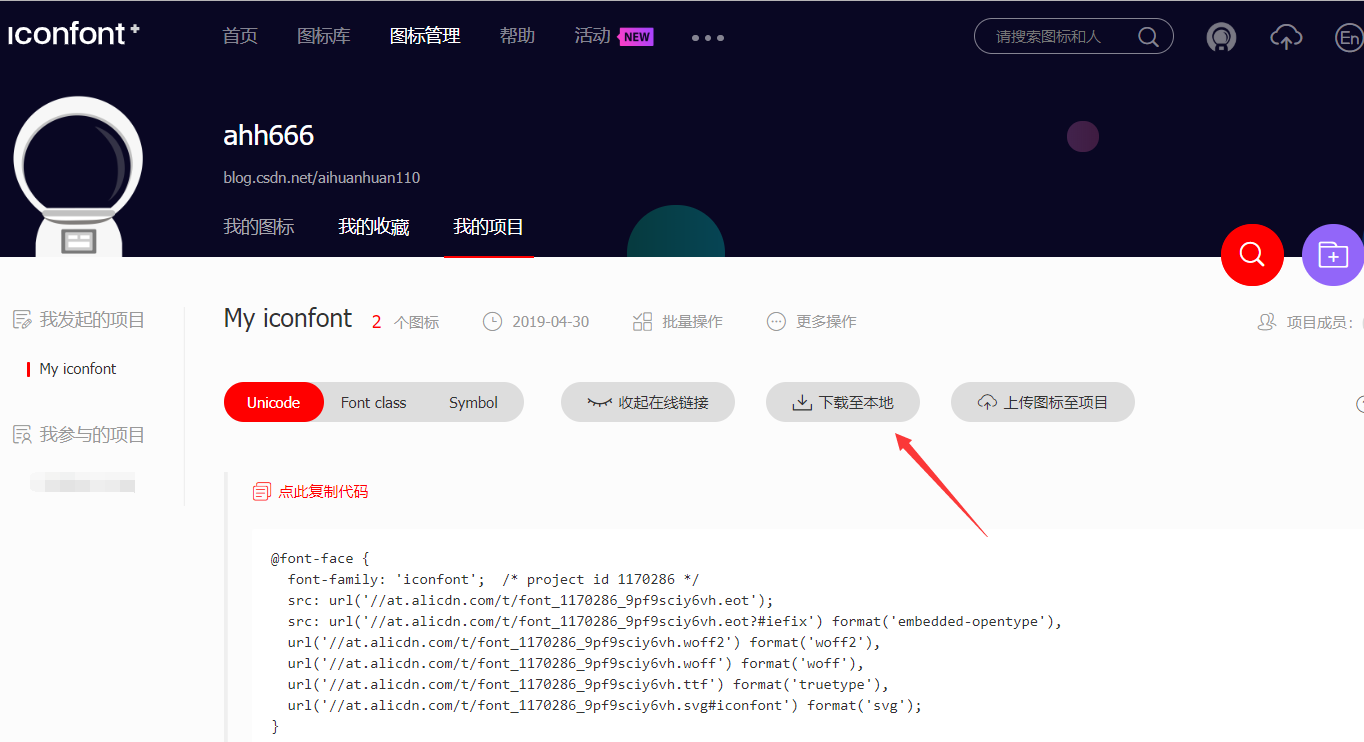Image resolution: width=1364 pixels, height=742 pixels.
Task: Switch language with the En icon
Action: pos(1348,38)
